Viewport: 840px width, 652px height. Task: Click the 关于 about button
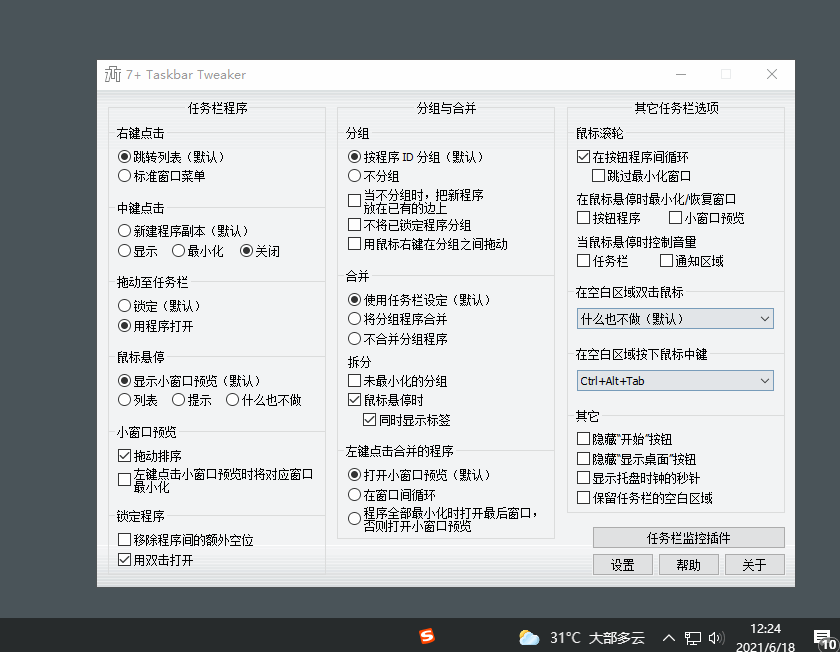point(754,564)
